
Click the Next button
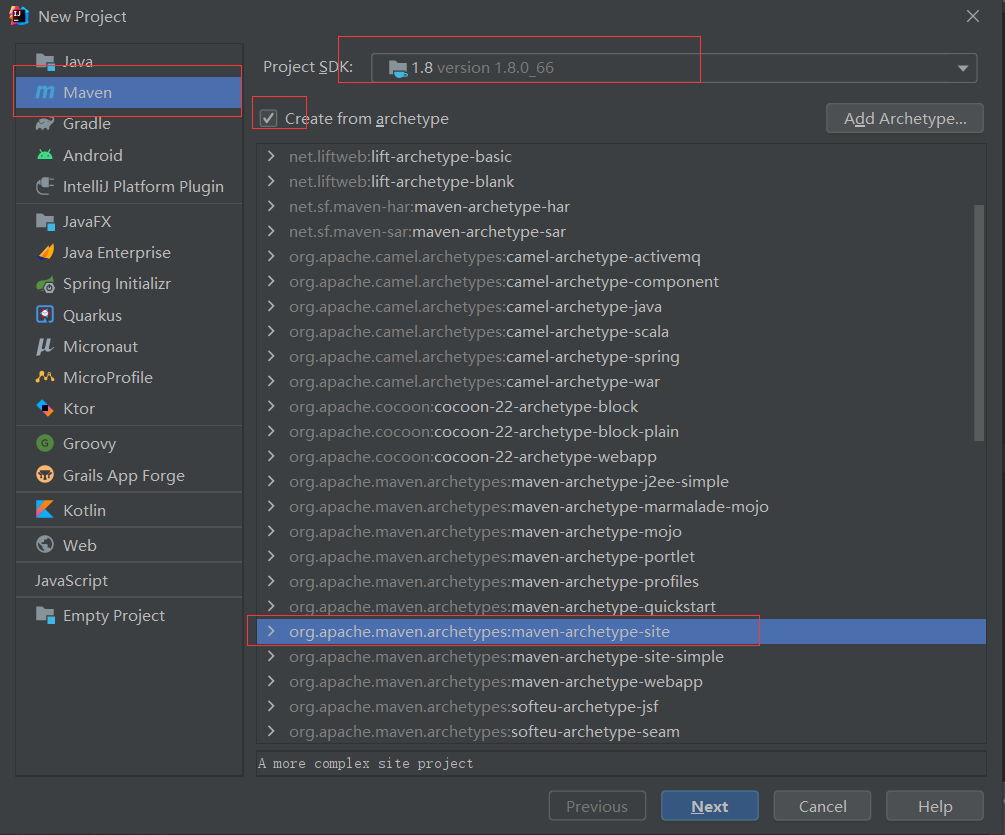710,806
